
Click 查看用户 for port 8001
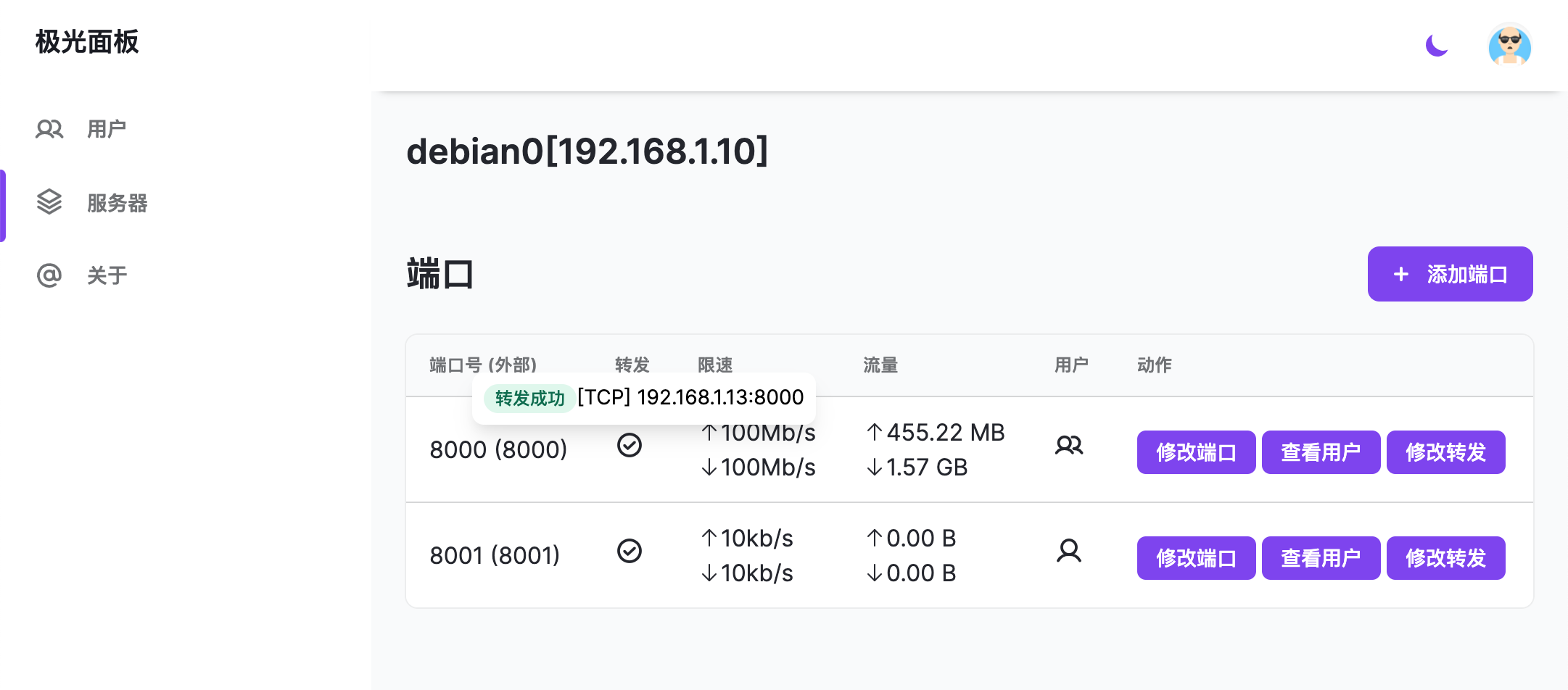(1321, 558)
